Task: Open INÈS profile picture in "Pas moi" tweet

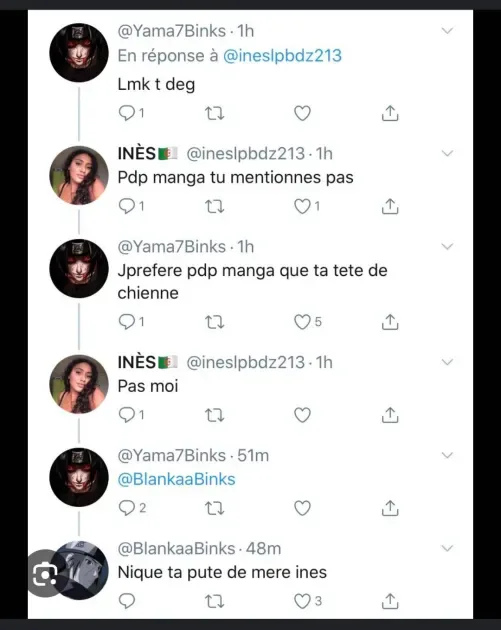Action: (x=79, y=384)
